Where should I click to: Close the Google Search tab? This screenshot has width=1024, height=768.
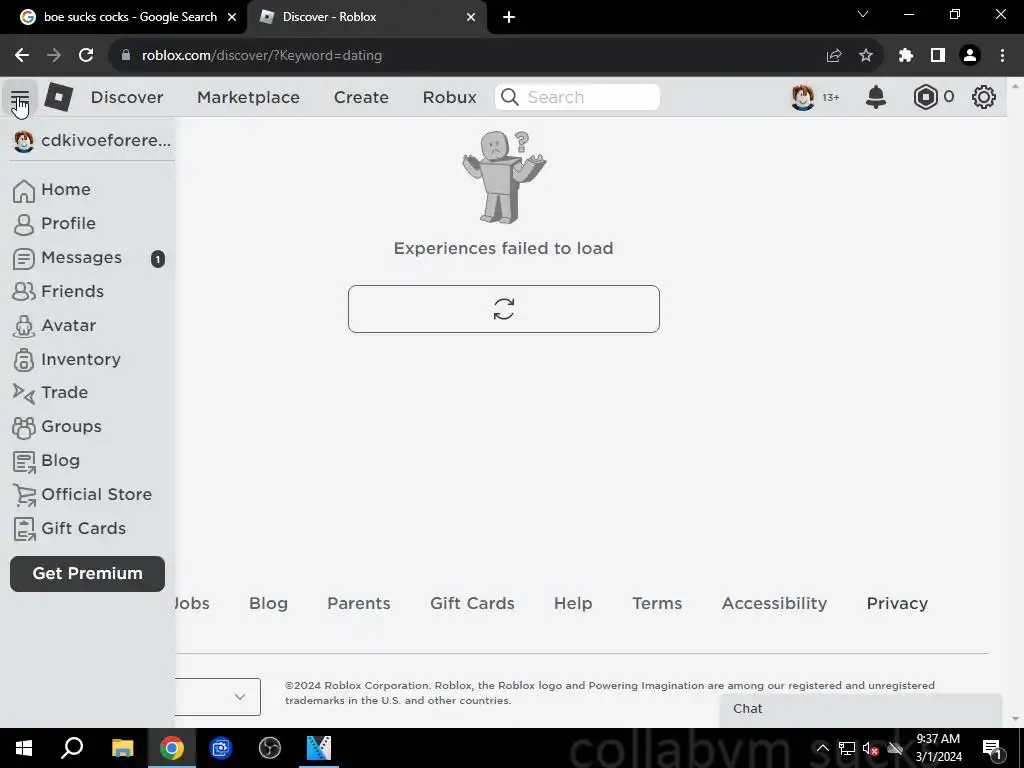pyautogui.click(x=232, y=17)
